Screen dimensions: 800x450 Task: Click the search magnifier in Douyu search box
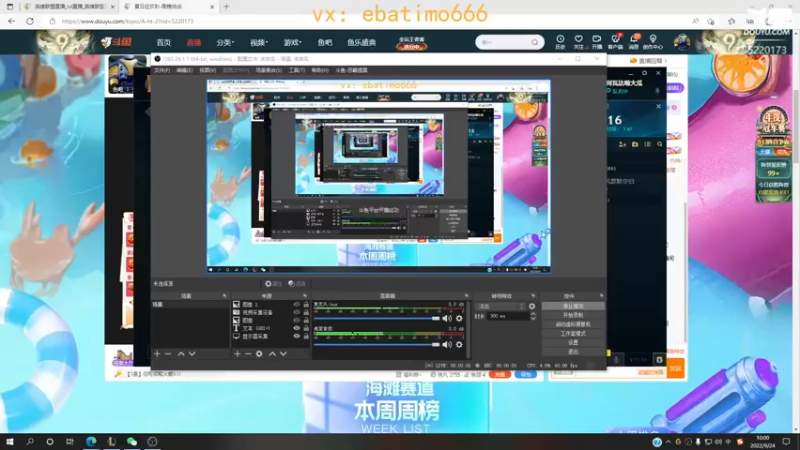click(x=534, y=42)
